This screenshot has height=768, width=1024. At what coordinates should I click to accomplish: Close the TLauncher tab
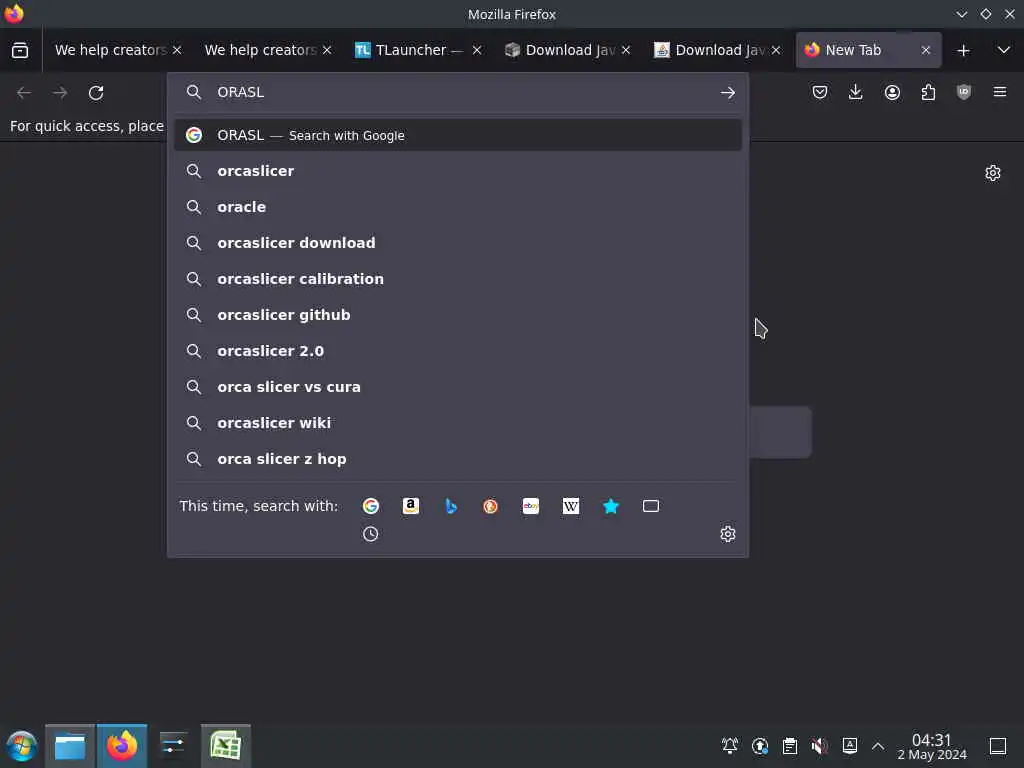click(x=477, y=50)
